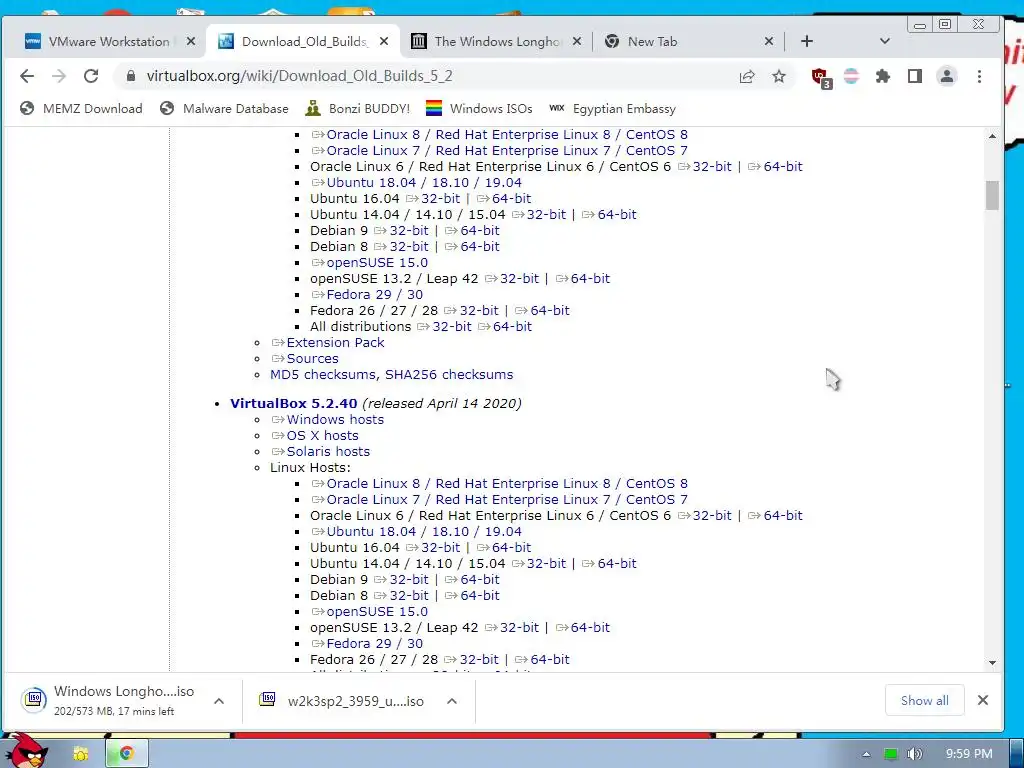Image resolution: width=1024 pixels, height=768 pixels.
Task: Reload the VirtualBox page
Action: (91, 76)
